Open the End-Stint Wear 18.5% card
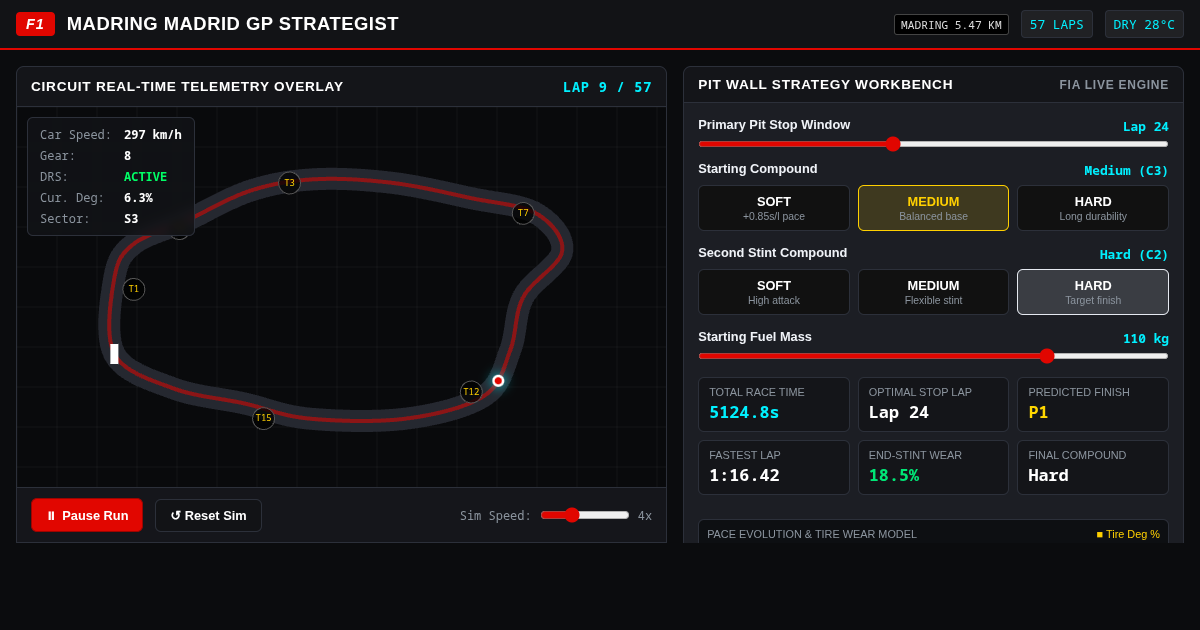Image resolution: width=1200 pixels, height=630 pixels. (x=933, y=467)
